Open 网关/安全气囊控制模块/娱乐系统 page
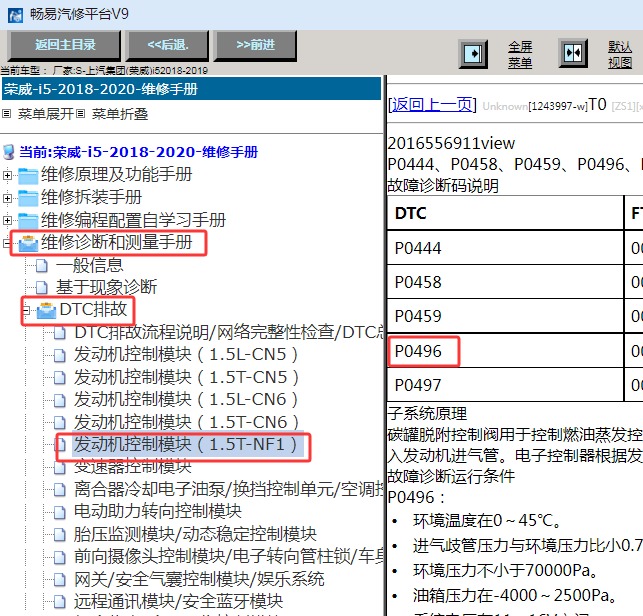The width and height of the screenshot is (643, 616). click(199, 579)
